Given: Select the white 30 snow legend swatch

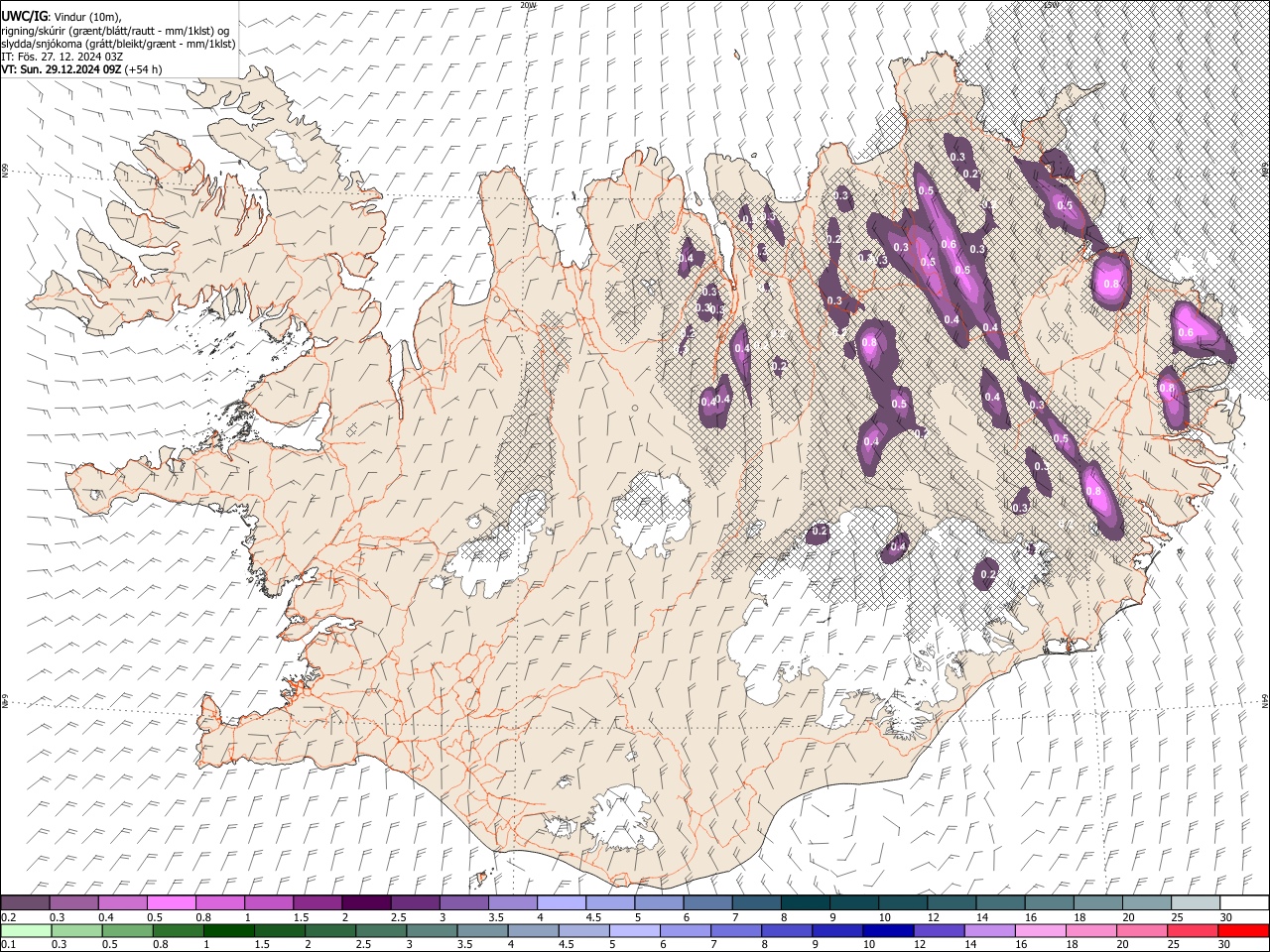Looking at the screenshot, I should 1244,902.
